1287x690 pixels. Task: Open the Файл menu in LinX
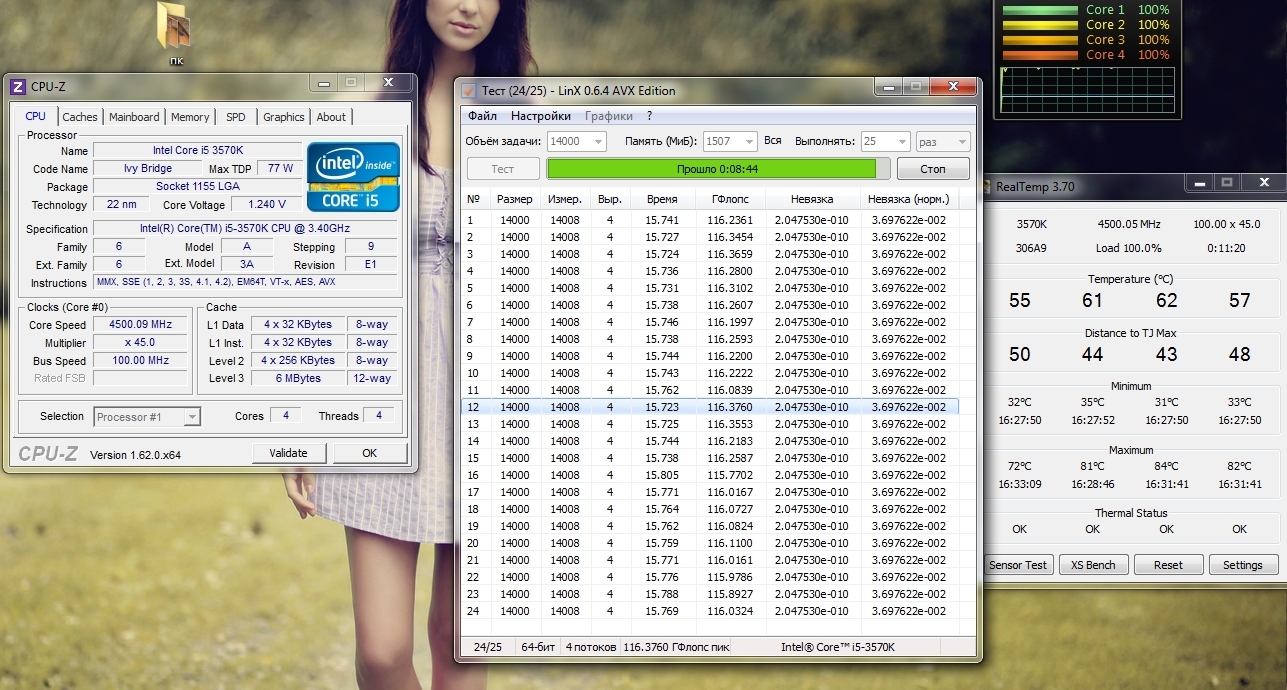[x=482, y=116]
